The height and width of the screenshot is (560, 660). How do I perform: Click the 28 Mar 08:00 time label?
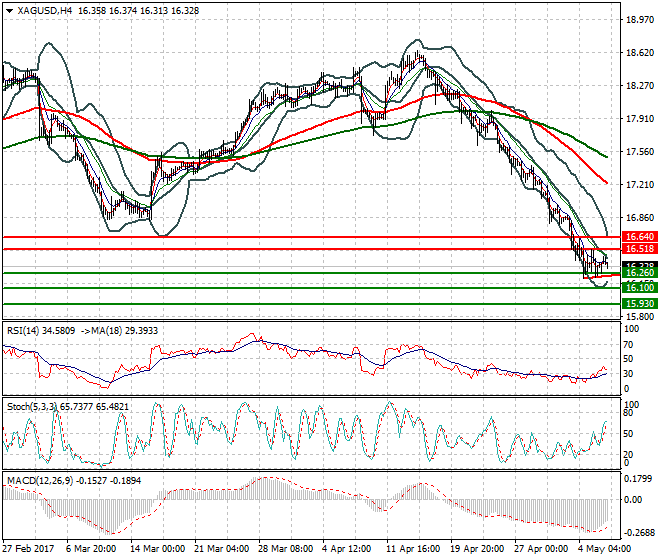pos(285,549)
